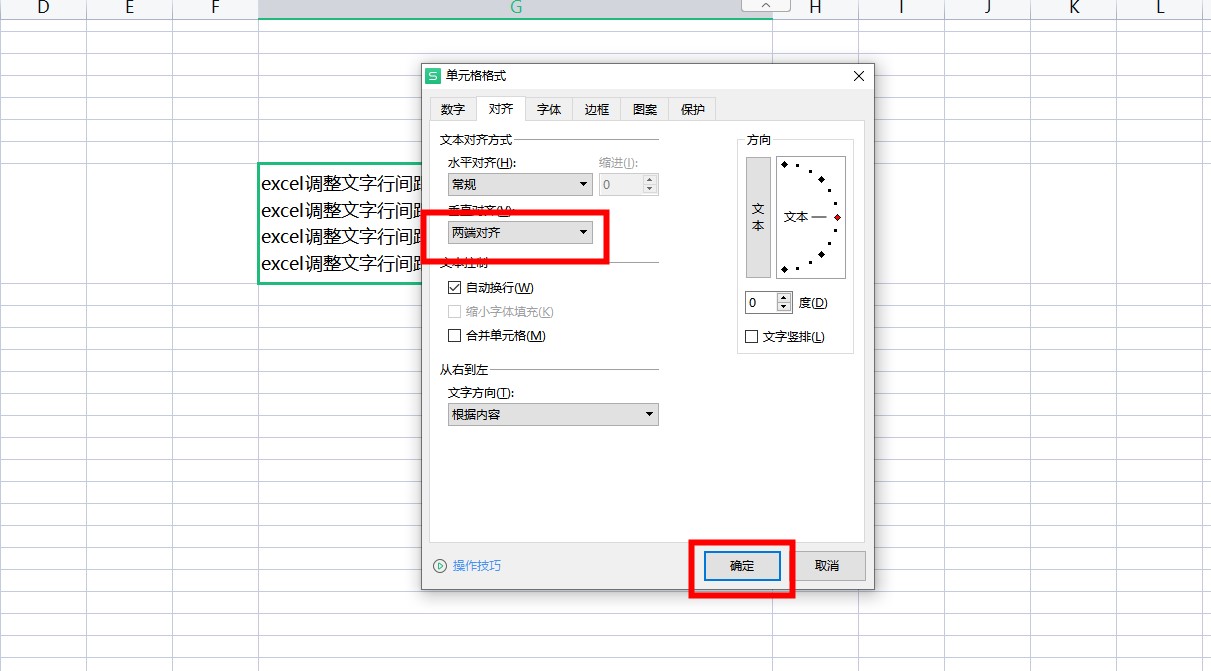
Task: Toggle the 文字竖排 checkbox
Action: 752,337
